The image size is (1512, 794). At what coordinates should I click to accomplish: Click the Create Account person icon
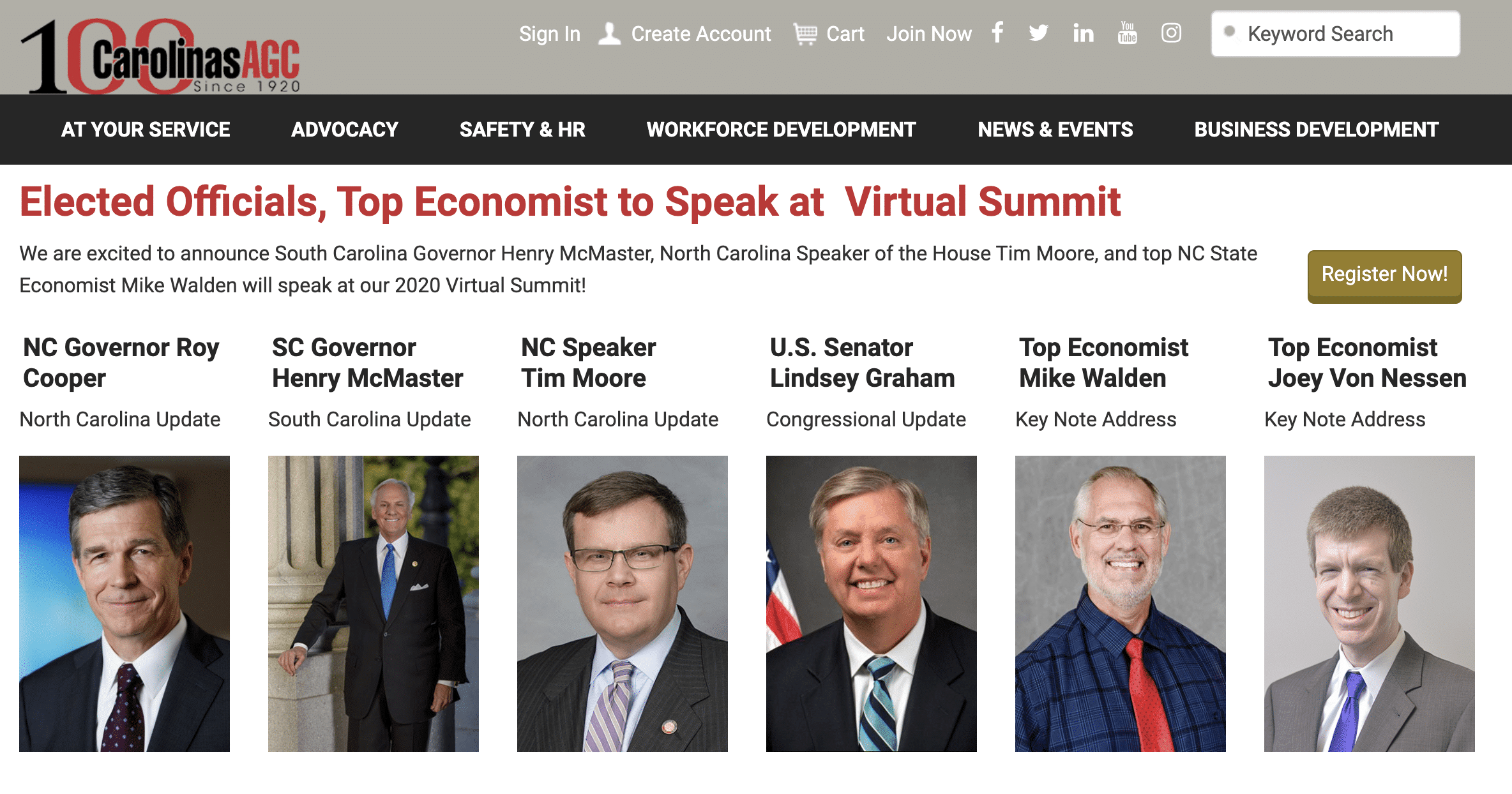tap(610, 34)
